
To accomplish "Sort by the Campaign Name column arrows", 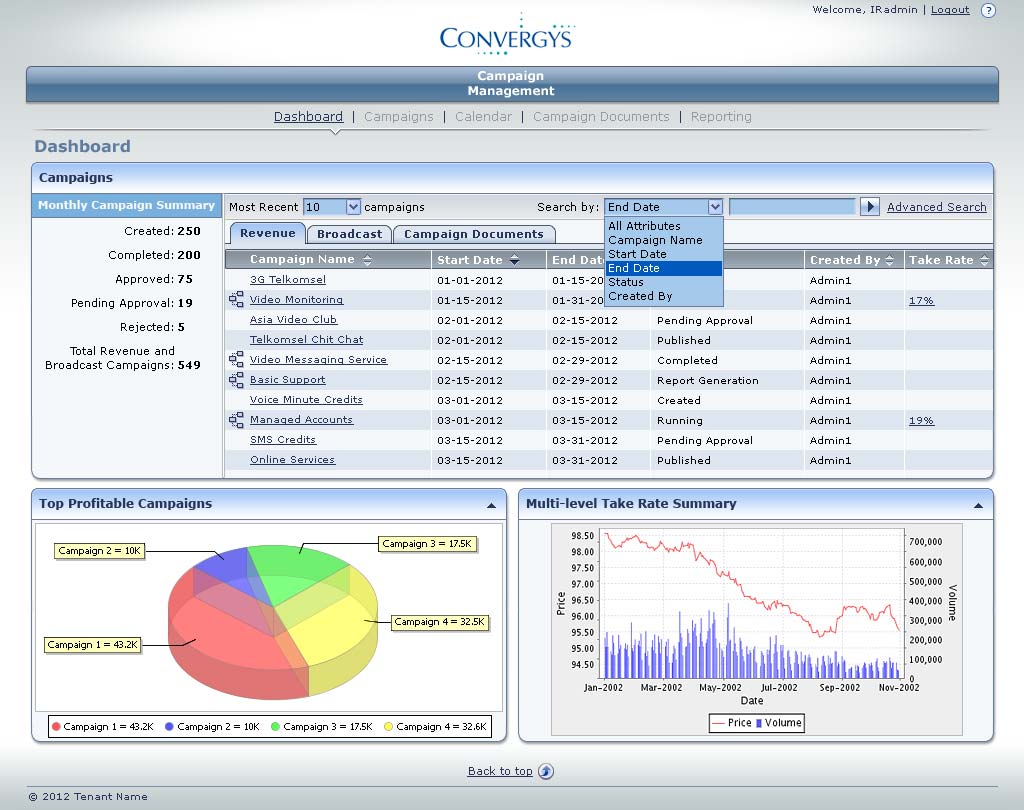I will tap(367, 260).
